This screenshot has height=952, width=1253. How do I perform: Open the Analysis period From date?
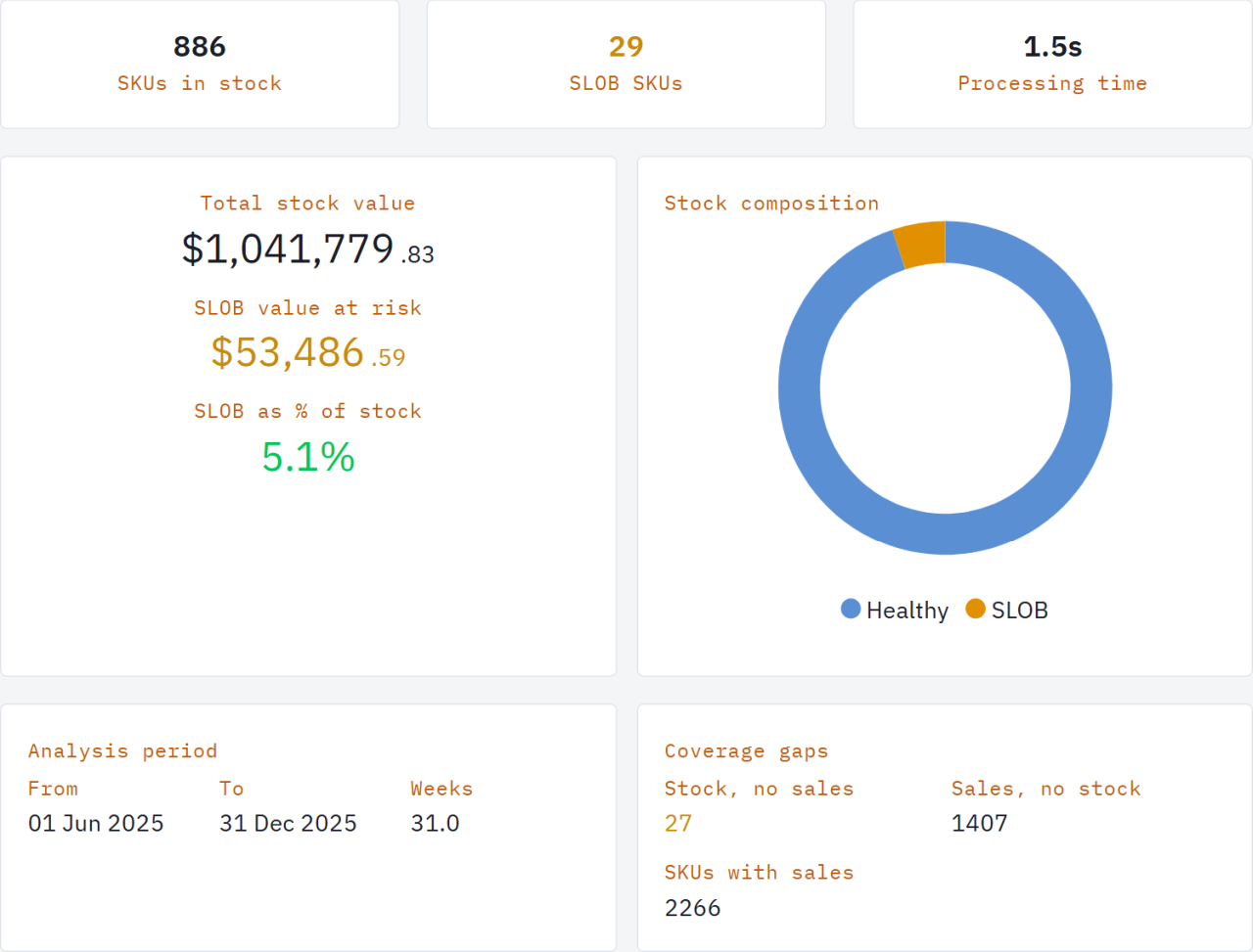[x=95, y=823]
